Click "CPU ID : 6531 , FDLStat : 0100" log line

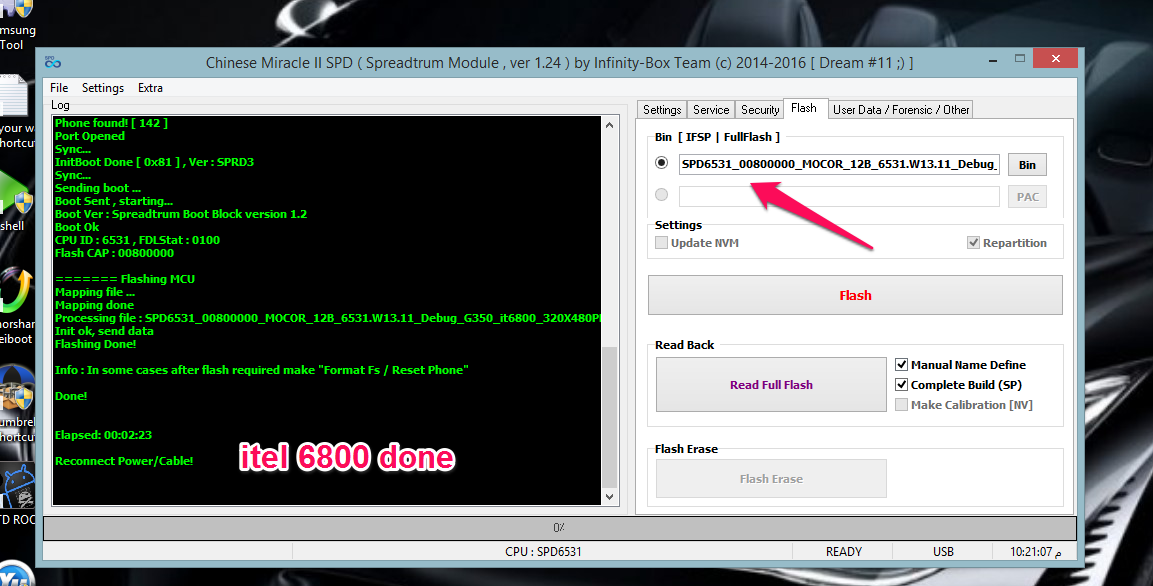(x=138, y=240)
